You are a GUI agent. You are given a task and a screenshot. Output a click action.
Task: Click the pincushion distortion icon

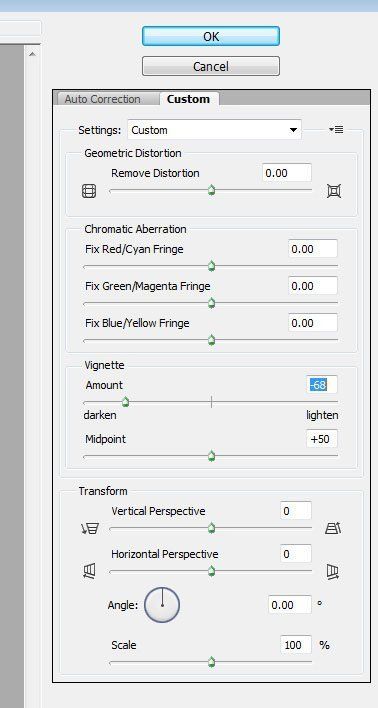point(334,191)
